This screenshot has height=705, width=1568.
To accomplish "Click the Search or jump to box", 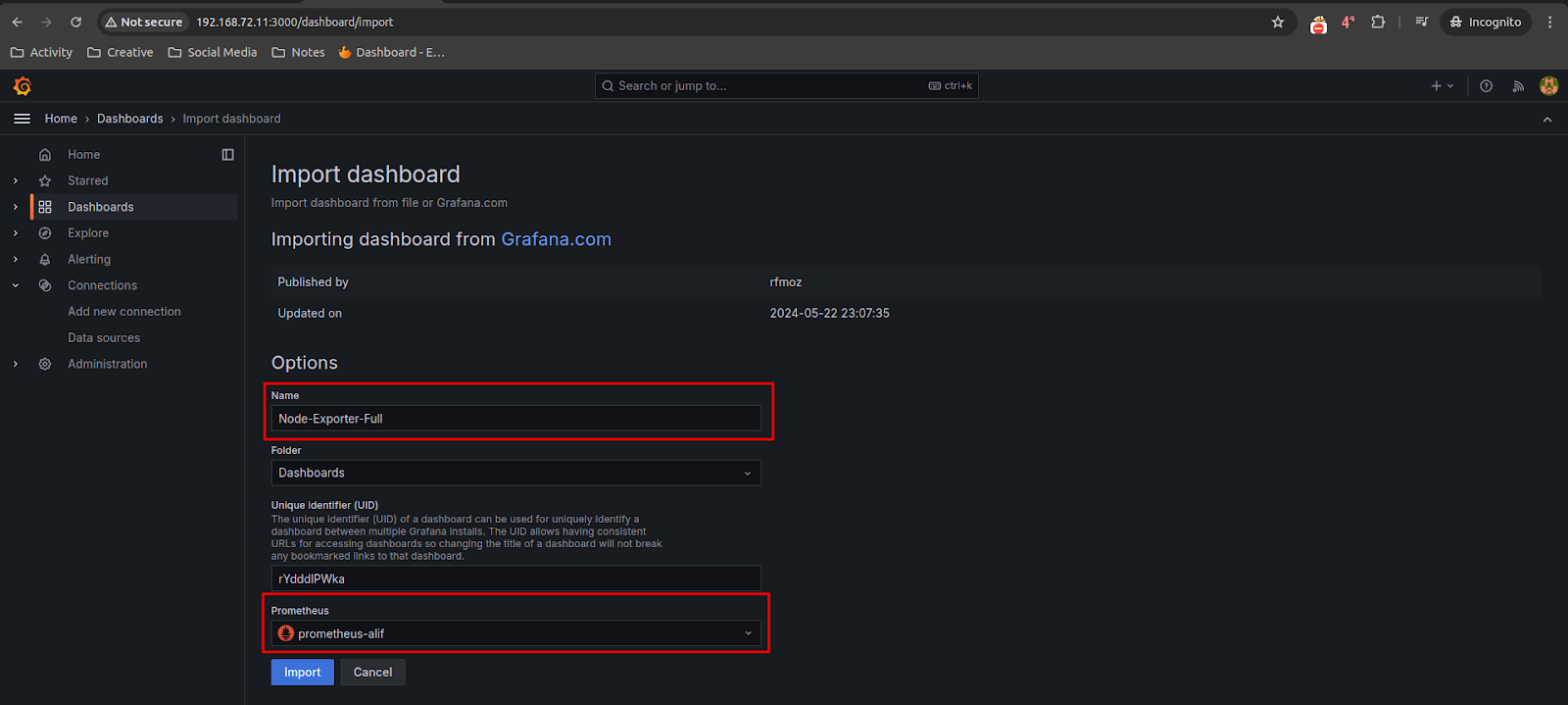I will pyautogui.click(x=786, y=86).
